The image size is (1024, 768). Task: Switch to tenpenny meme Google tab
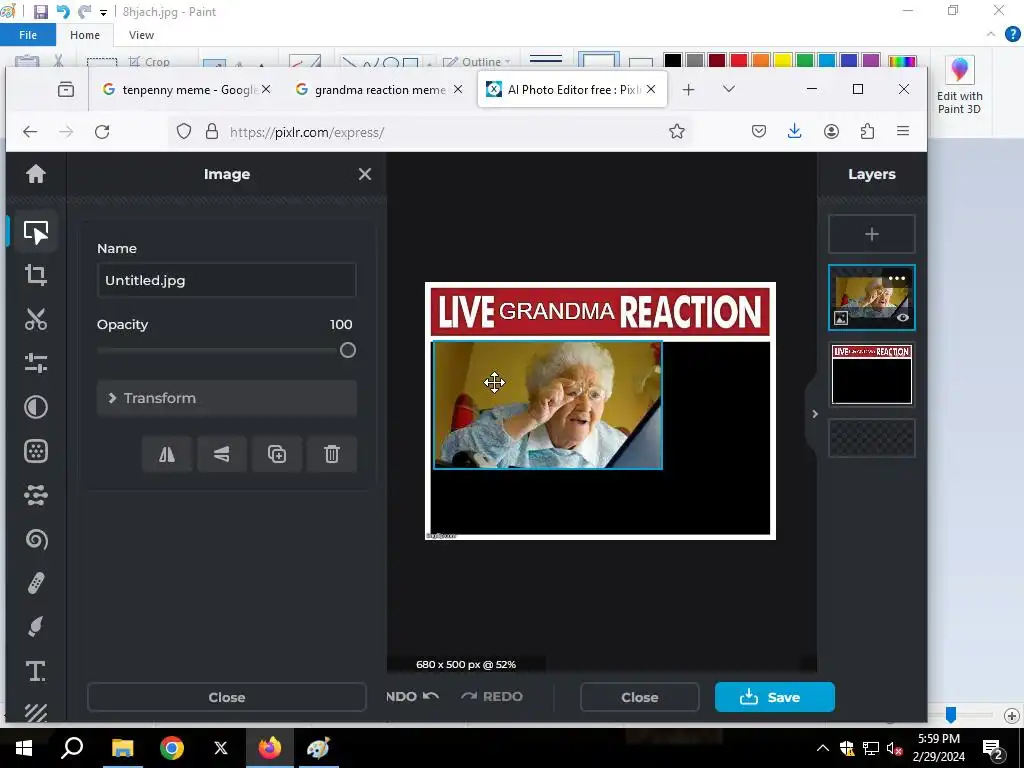(186, 89)
